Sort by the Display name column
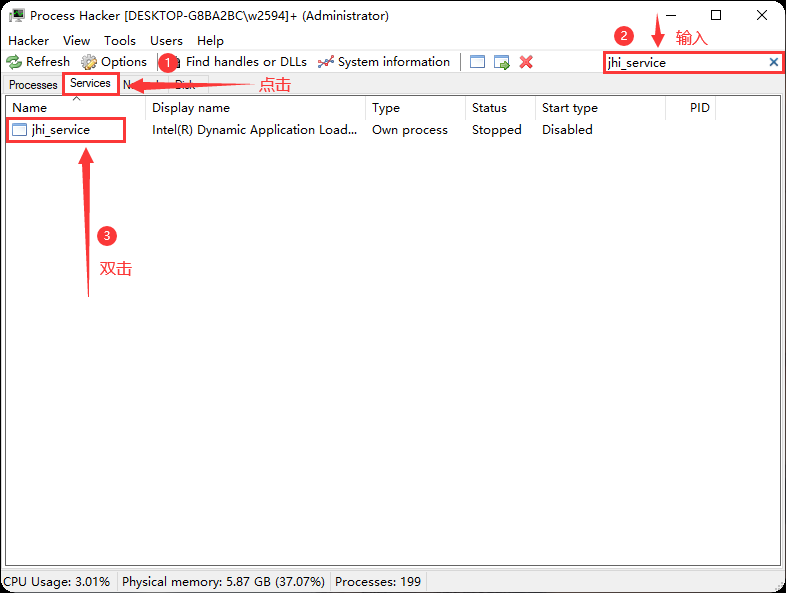 [x=191, y=108]
